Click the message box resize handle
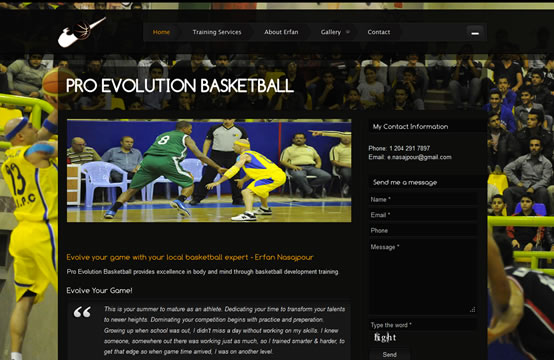 [472, 310]
